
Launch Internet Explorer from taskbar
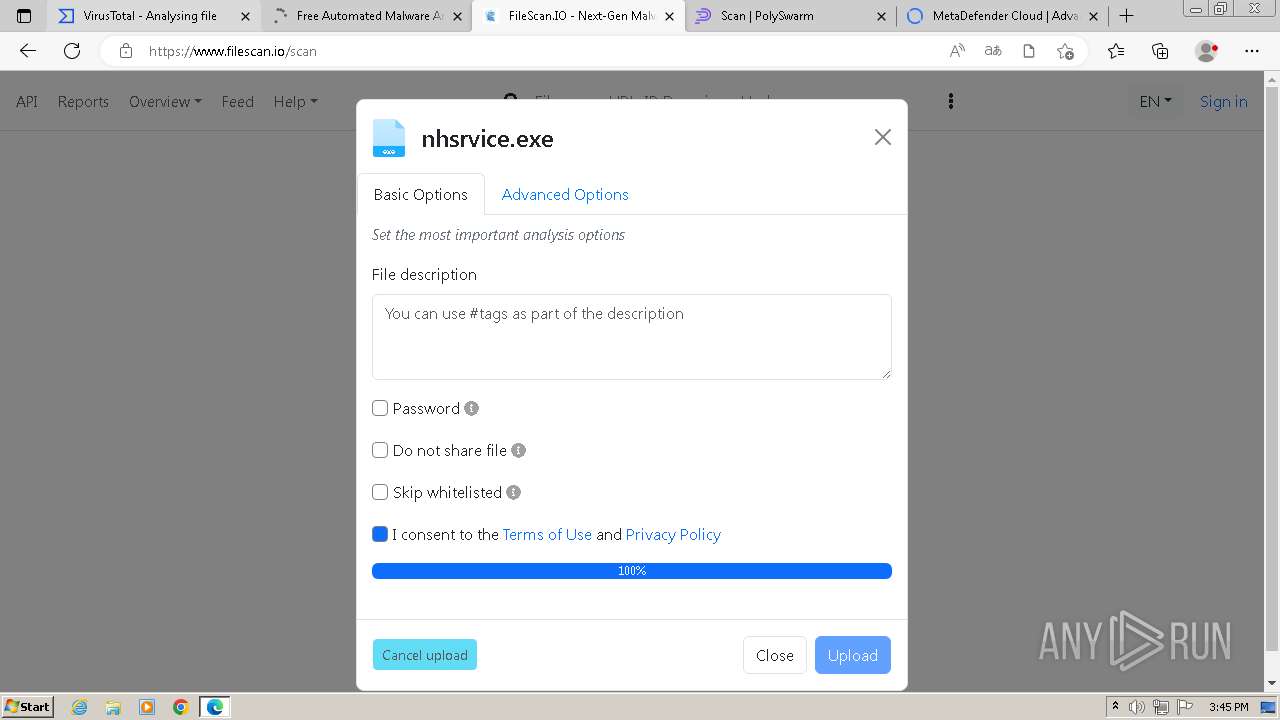click(79, 707)
